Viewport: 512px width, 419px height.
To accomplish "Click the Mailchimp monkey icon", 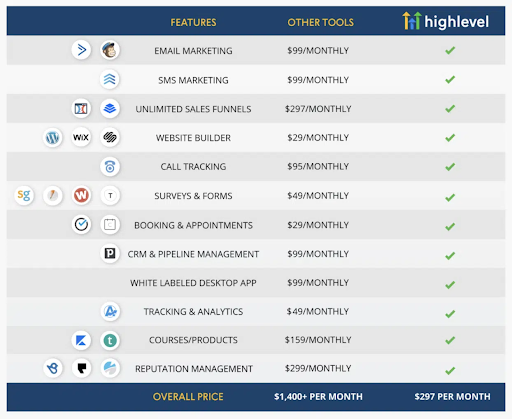I will [110, 50].
